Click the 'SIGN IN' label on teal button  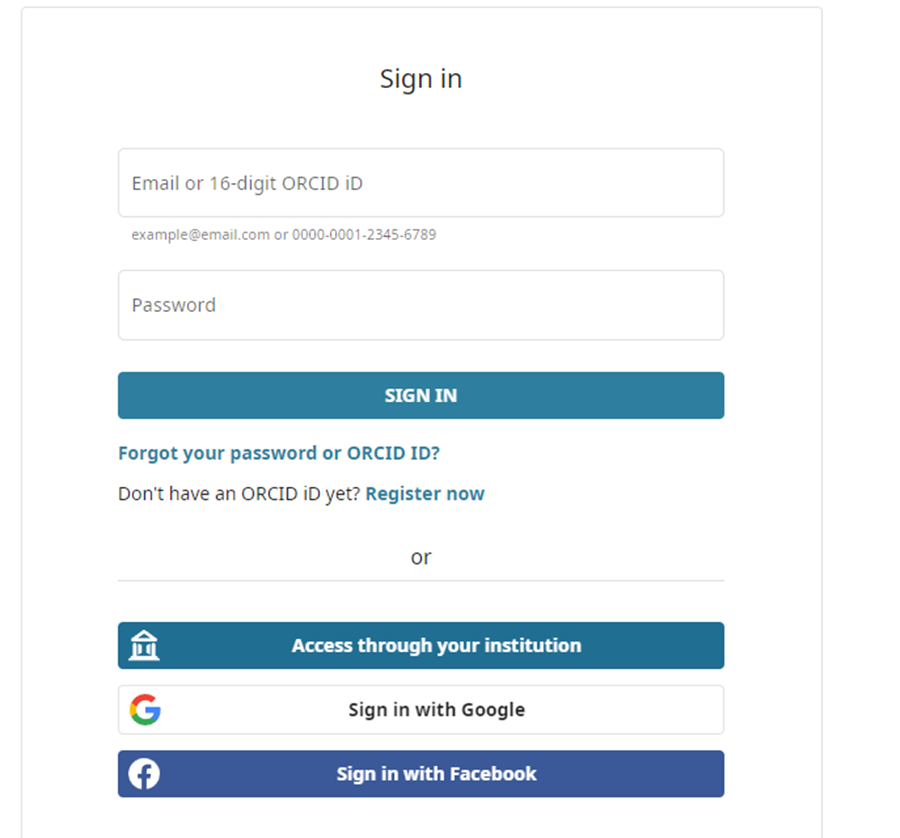tap(421, 396)
